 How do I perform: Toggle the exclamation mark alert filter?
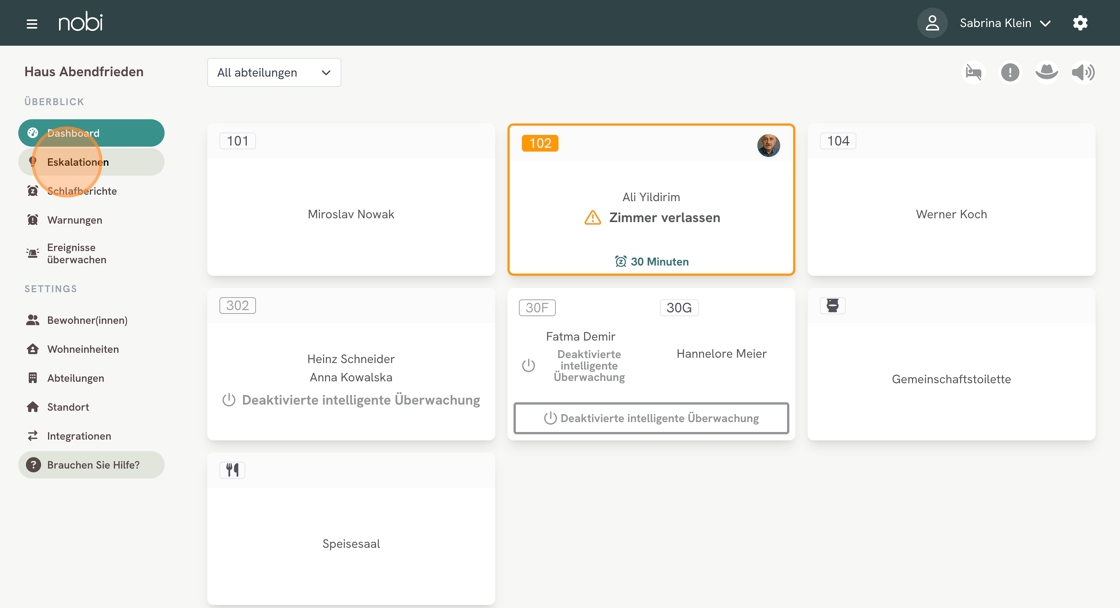point(1010,72)
